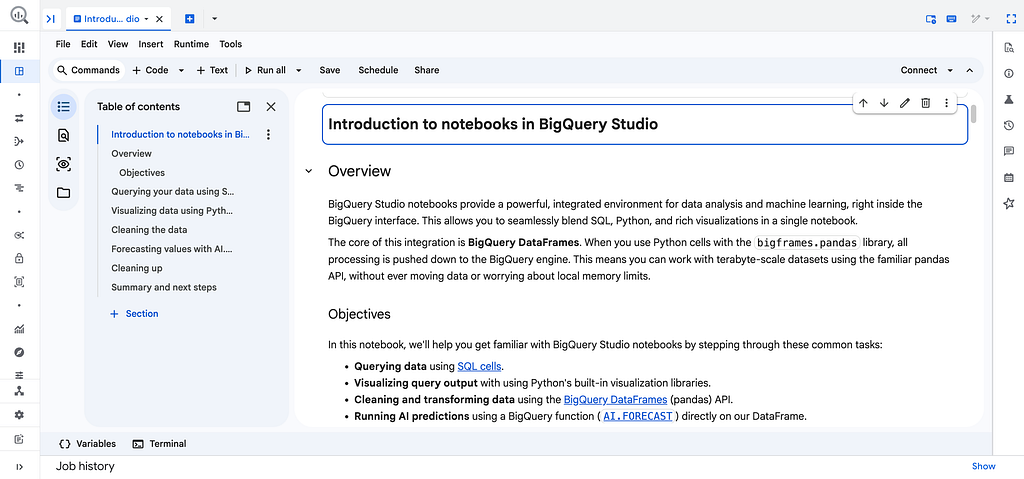Open the Find and replace panel icon
1024x479 pixels.
click(x=63, y=135)
